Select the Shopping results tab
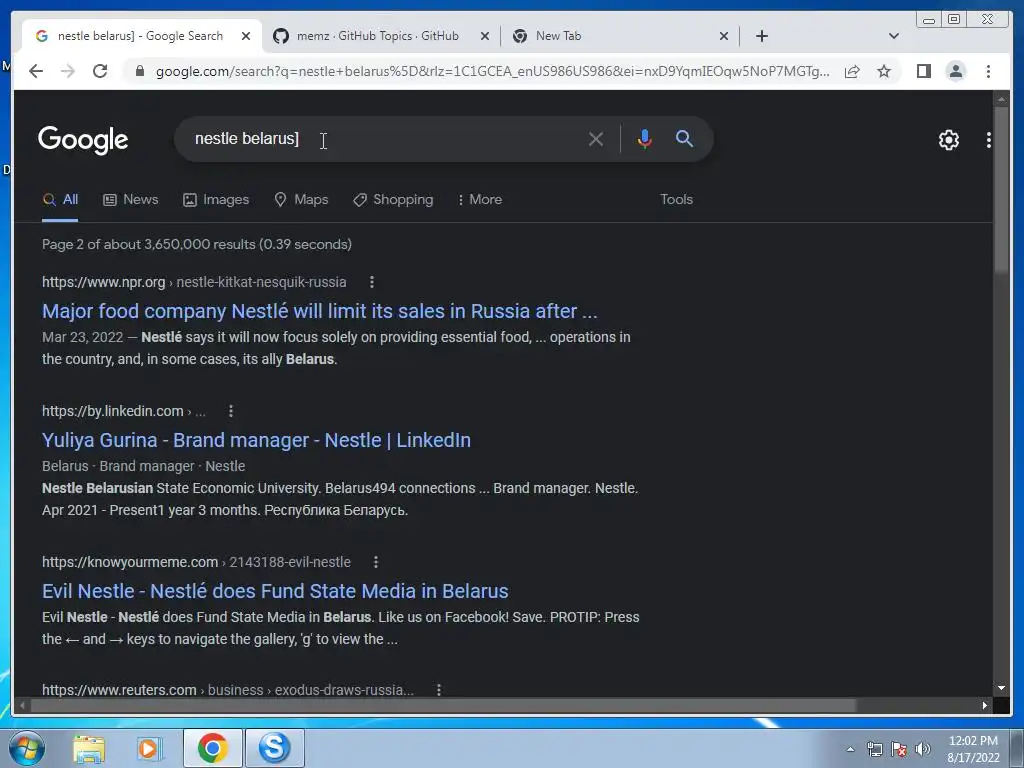1024x768 pixels. [393, 200]
